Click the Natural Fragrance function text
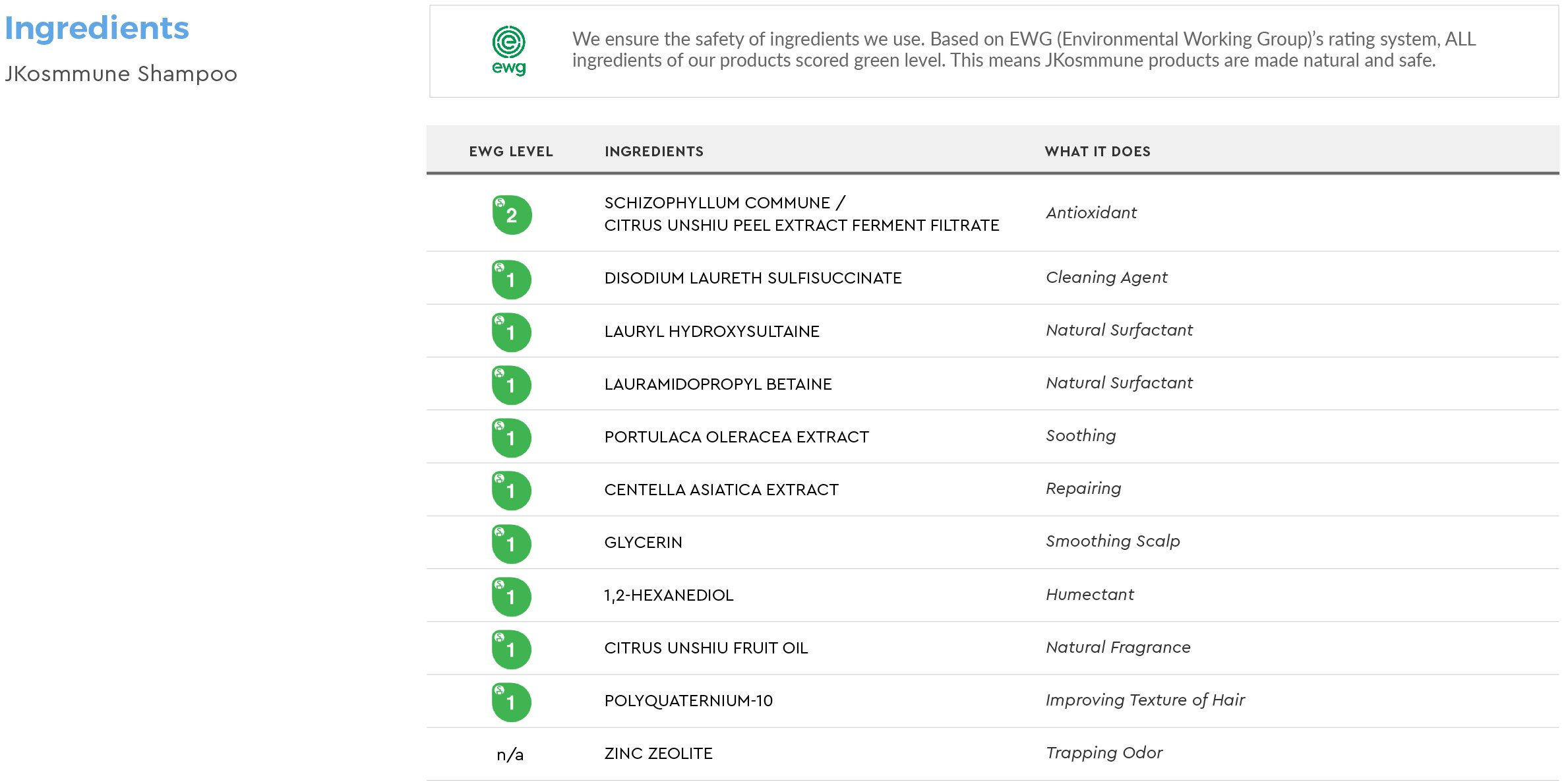Image resolution: width=1568 pixels, height=784 pixels. [x=1118, y=648]
